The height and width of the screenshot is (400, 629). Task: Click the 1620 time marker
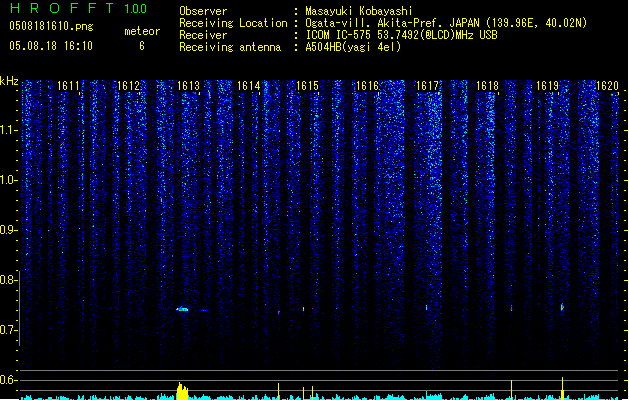point(607,86)
